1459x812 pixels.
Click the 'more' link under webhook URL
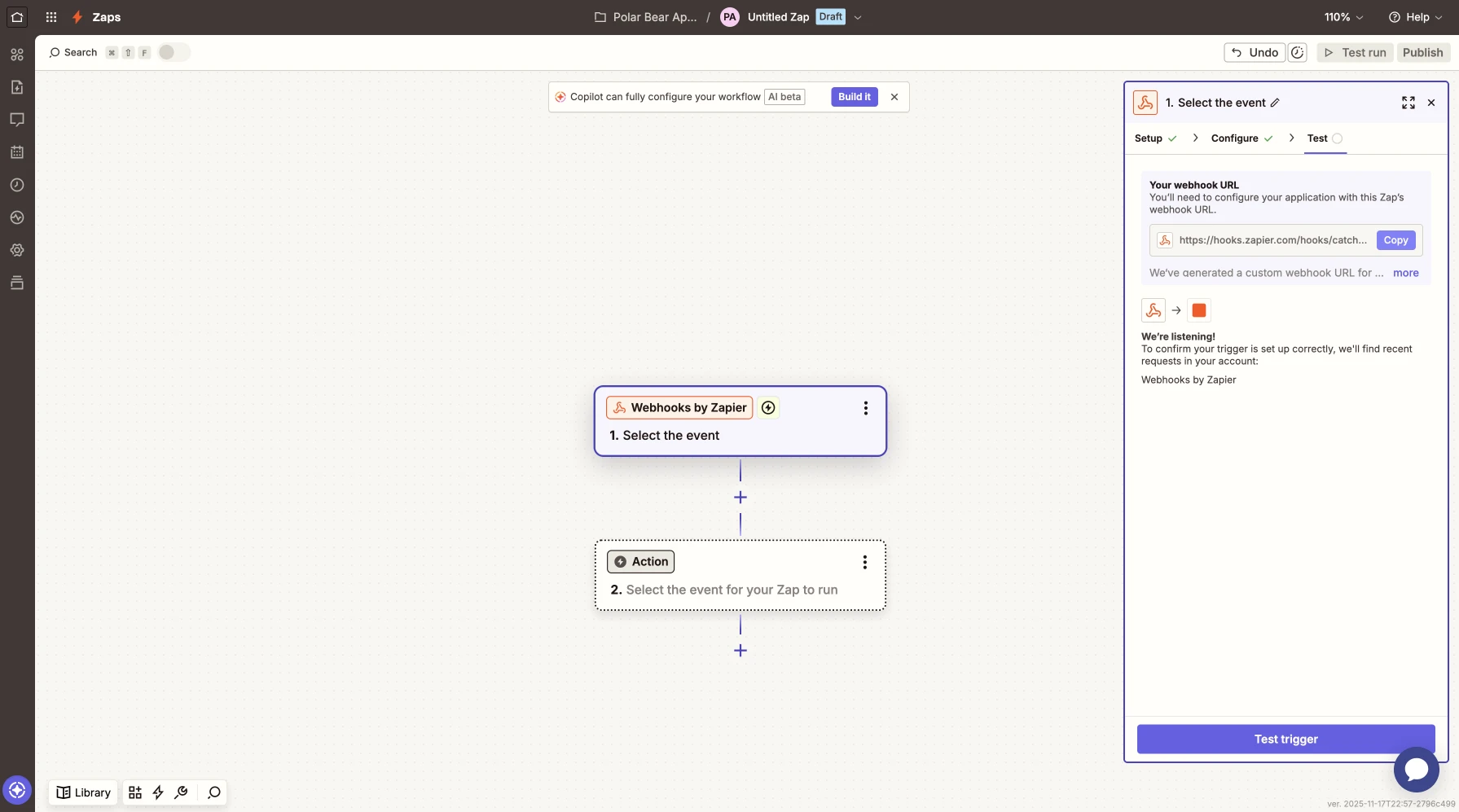[x=1405, y=273]
